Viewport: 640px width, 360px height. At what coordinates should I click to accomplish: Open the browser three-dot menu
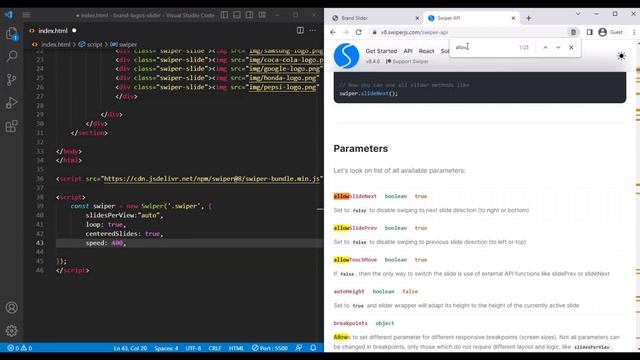click(634, 32)
